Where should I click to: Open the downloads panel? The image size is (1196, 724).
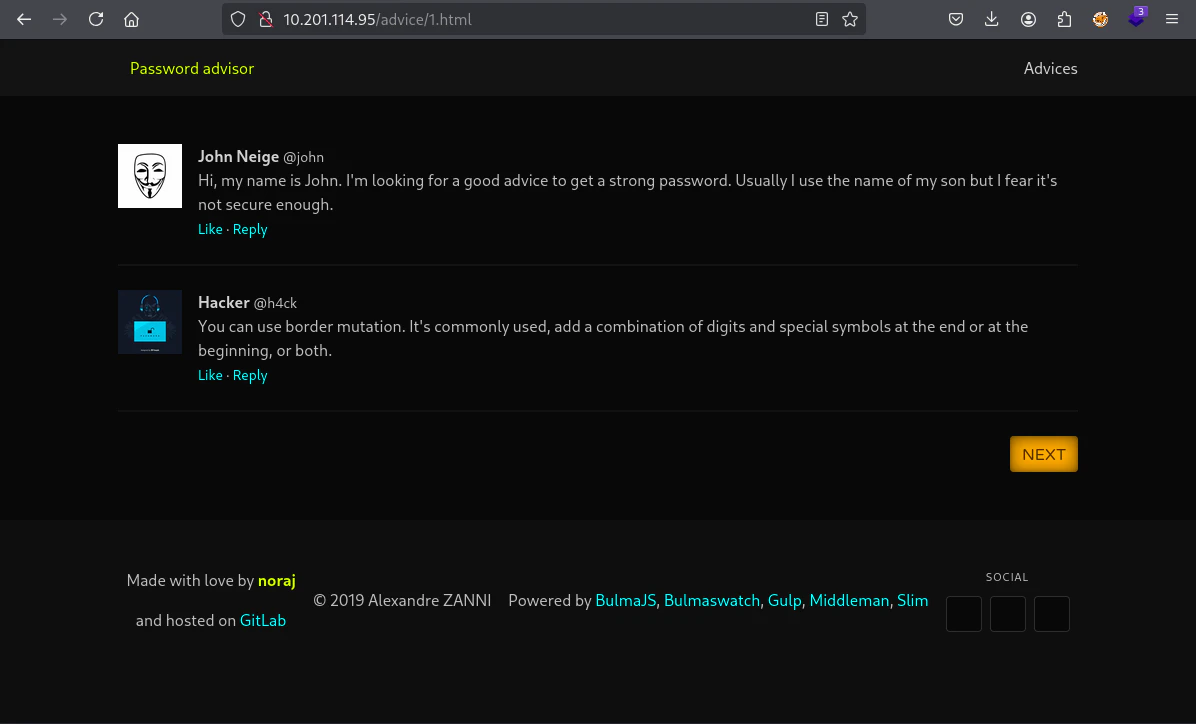pos(992,20)
